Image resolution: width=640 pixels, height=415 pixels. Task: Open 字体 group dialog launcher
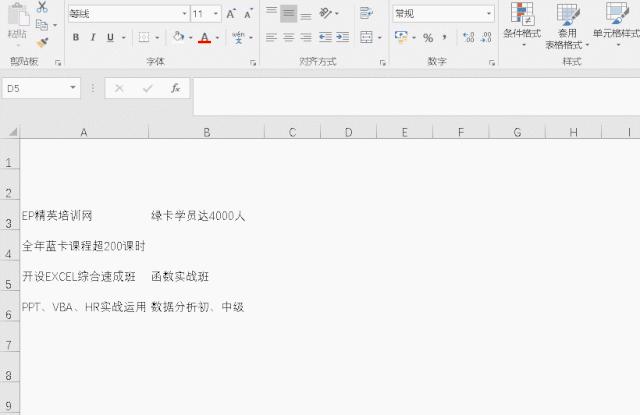pyautogui.click(x=253, y=62)
